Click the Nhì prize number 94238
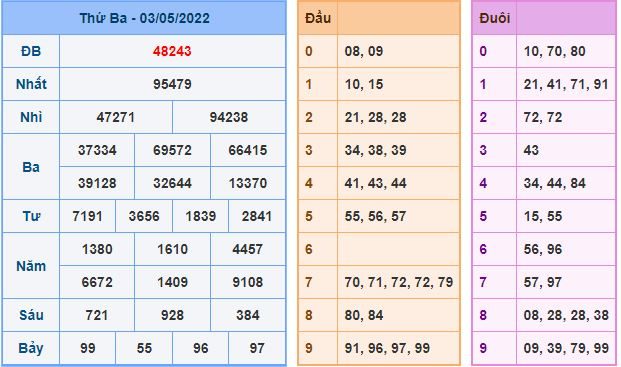Image resolution: width=621 pixels, height=367 pixels. [x=229, y=117]
